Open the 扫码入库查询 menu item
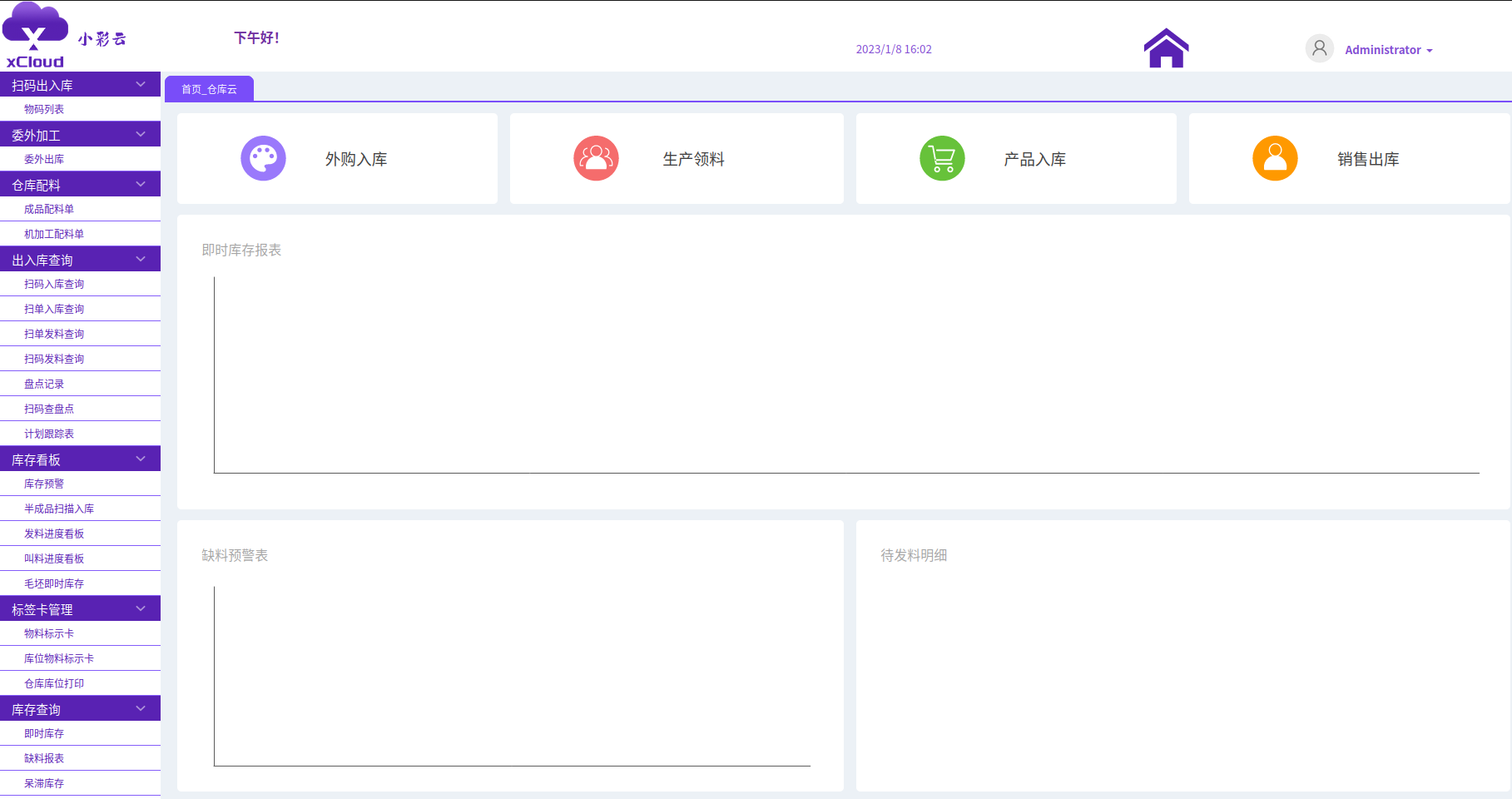This screenshot has height=799, width=1512. tap(80, 284)
